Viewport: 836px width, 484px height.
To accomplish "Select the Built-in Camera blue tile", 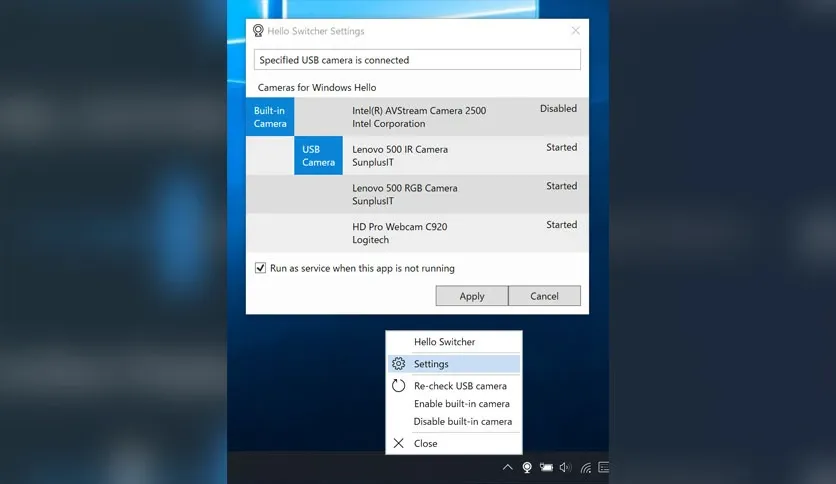I will [270, 117].
